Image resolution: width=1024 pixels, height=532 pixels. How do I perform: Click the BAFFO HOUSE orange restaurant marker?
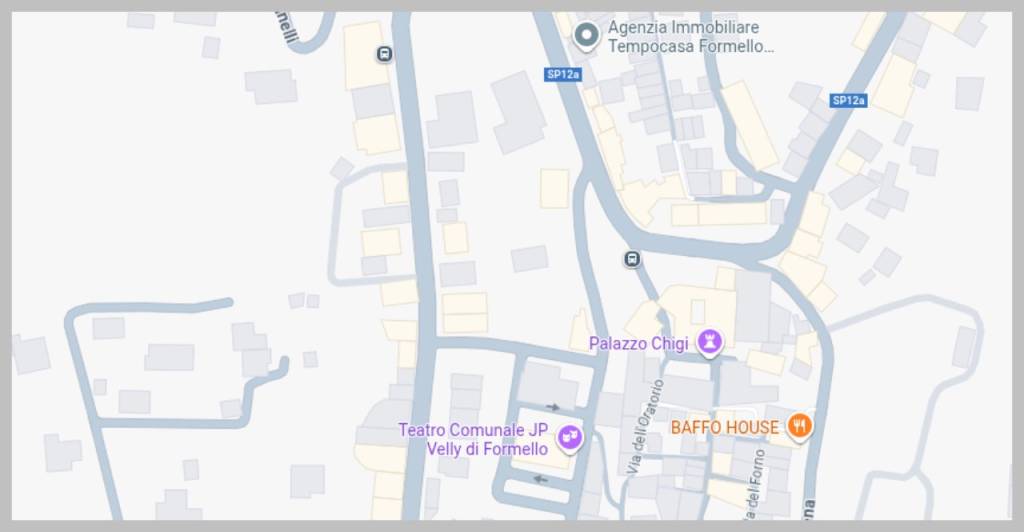(799, 427)
